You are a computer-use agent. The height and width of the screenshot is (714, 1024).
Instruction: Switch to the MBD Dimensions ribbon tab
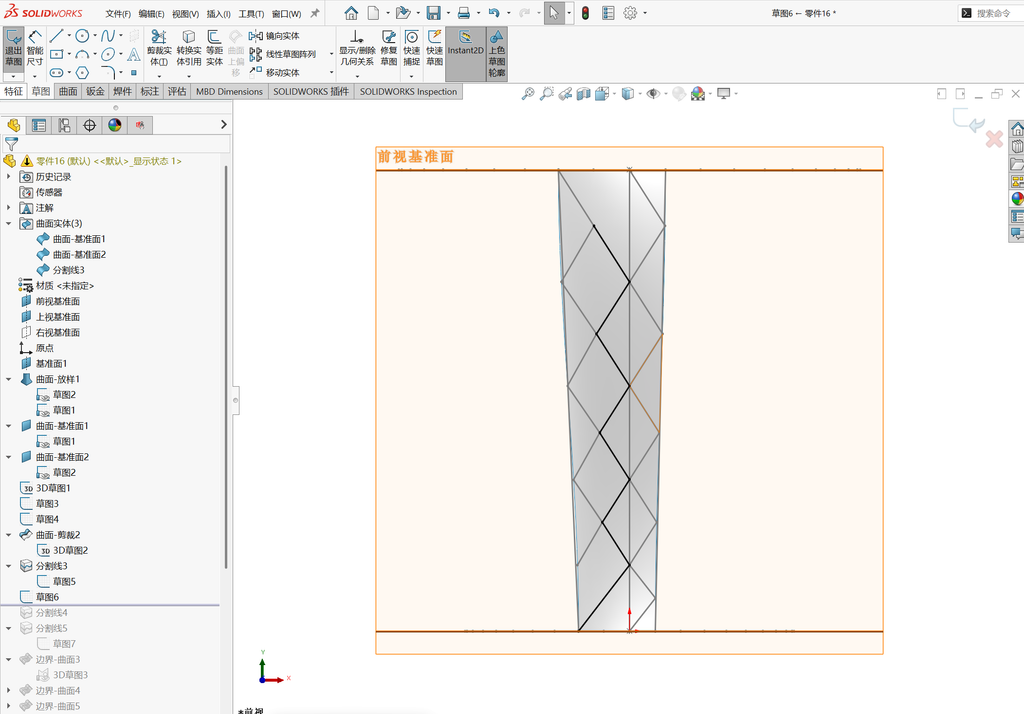coord(229,91)
